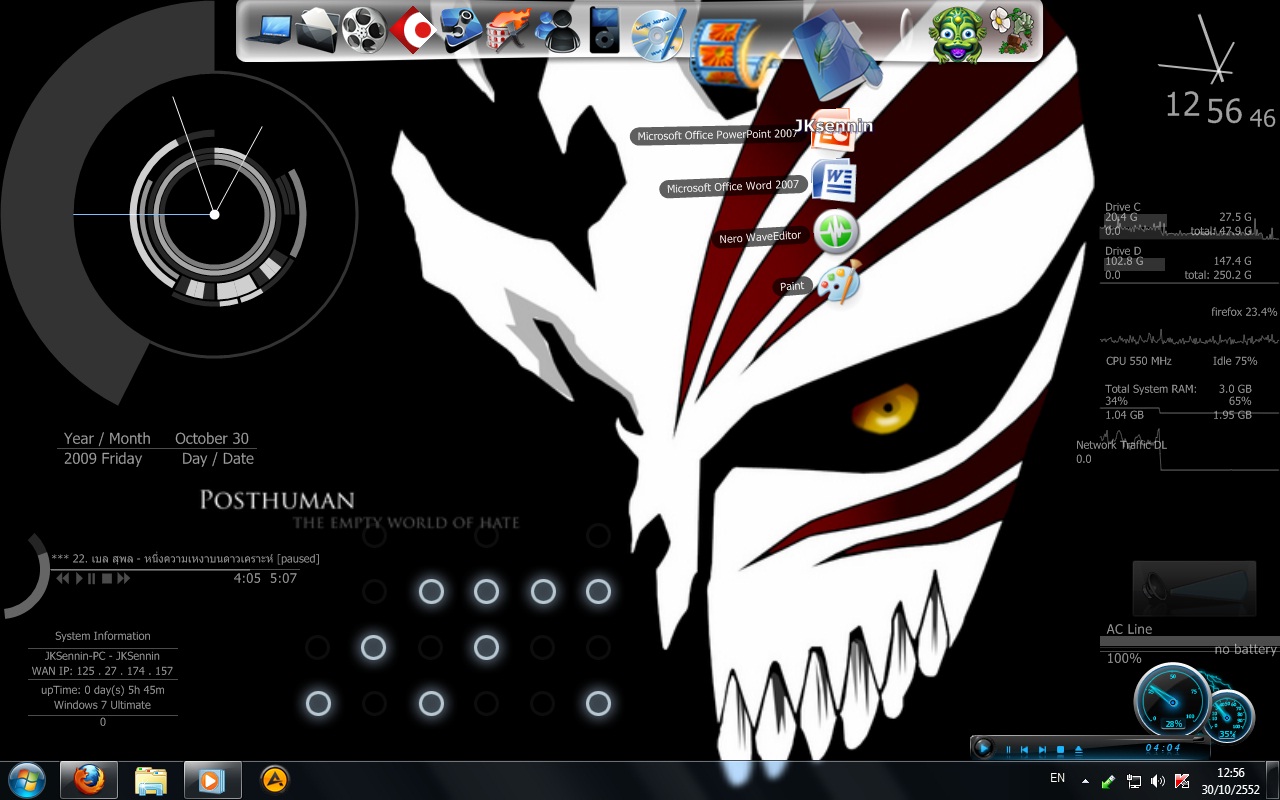
Task: Click the WAN IP address line
Action: [x=102, y=671]
